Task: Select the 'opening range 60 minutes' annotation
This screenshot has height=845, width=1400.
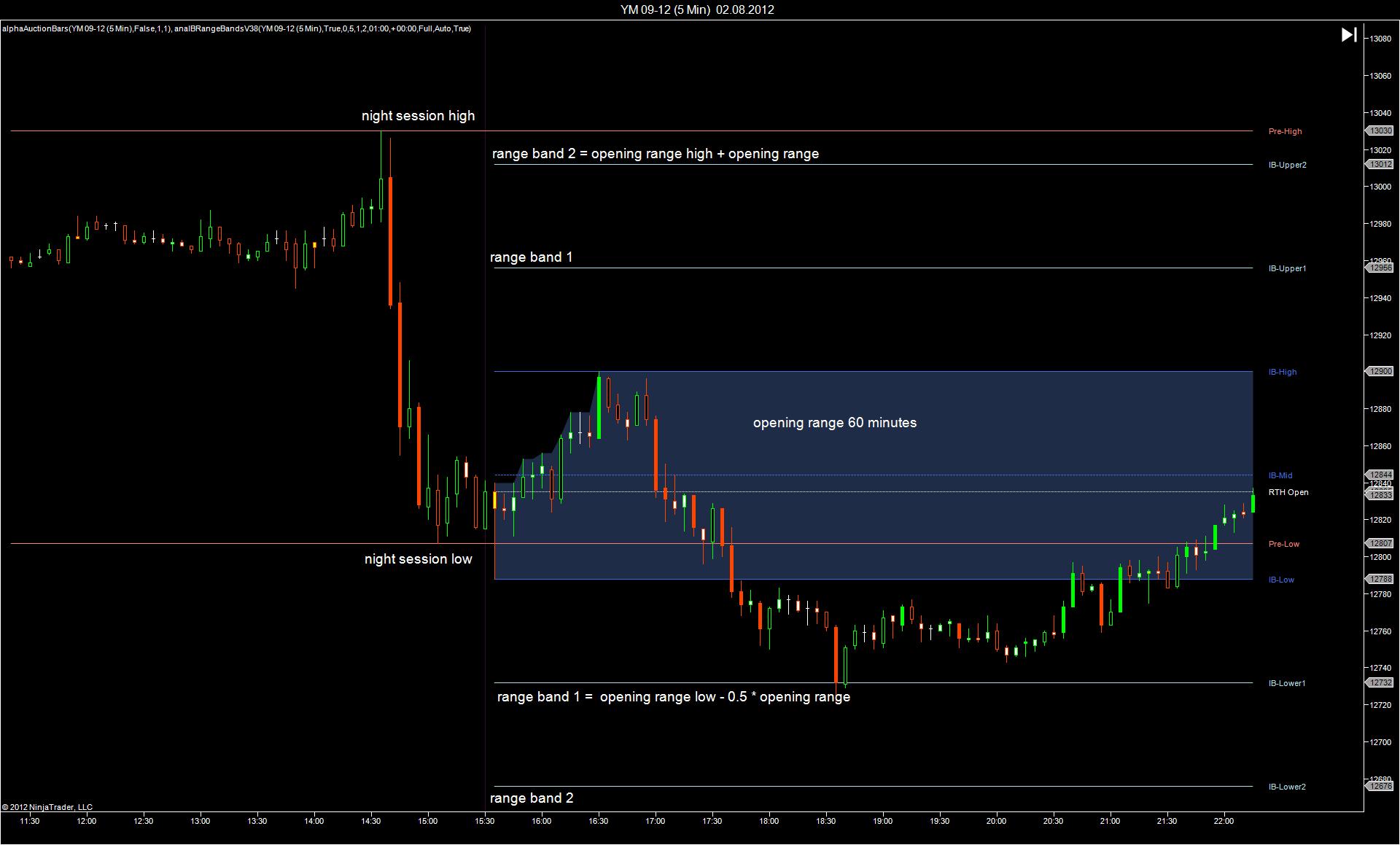Action: click(834, 423)
